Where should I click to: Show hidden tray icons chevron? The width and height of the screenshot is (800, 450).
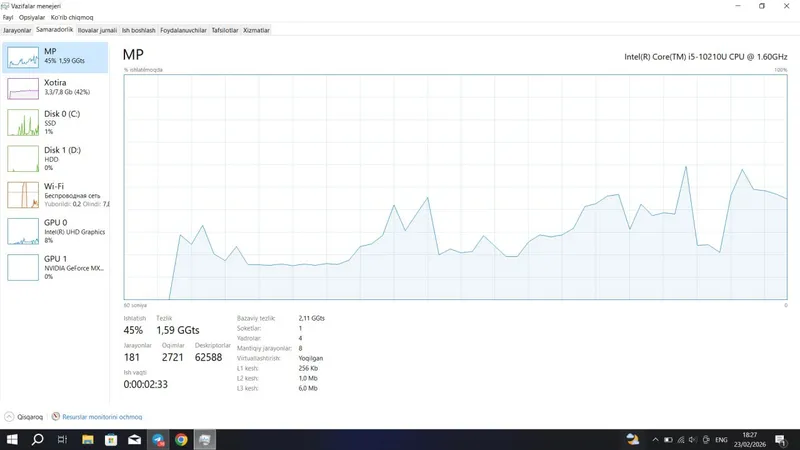tap(656, 440)
